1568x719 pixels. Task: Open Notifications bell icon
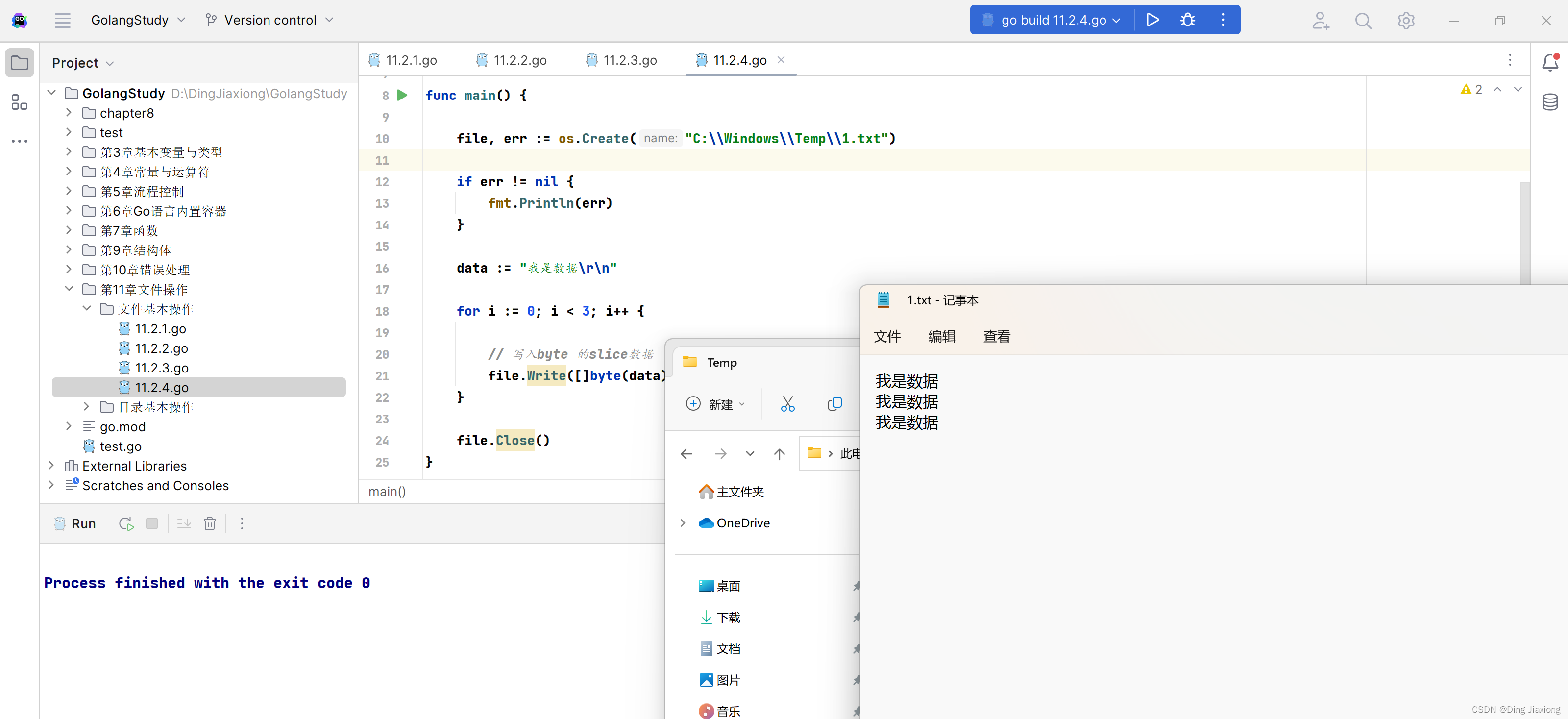[x=1550, y=62]
